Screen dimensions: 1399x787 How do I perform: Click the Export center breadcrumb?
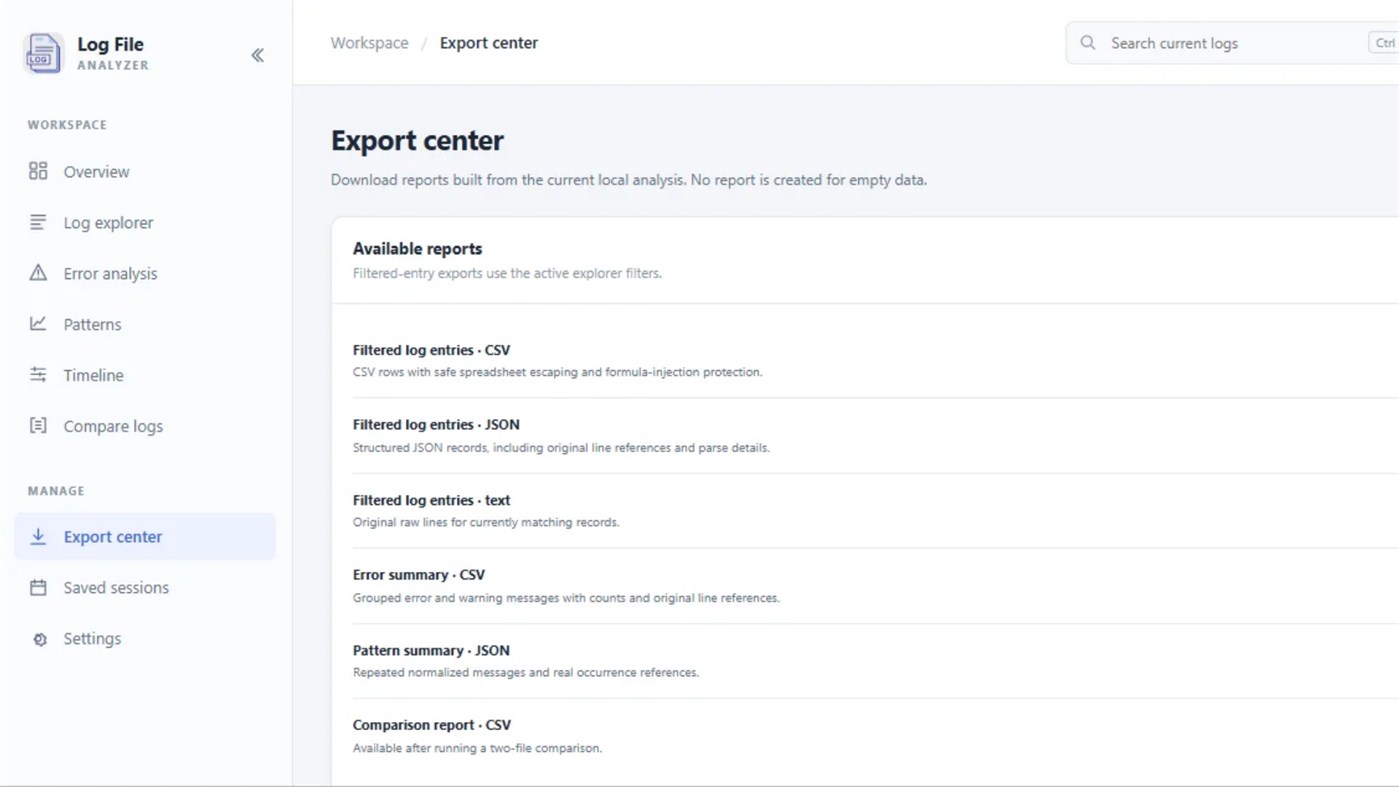coord(489,43)
